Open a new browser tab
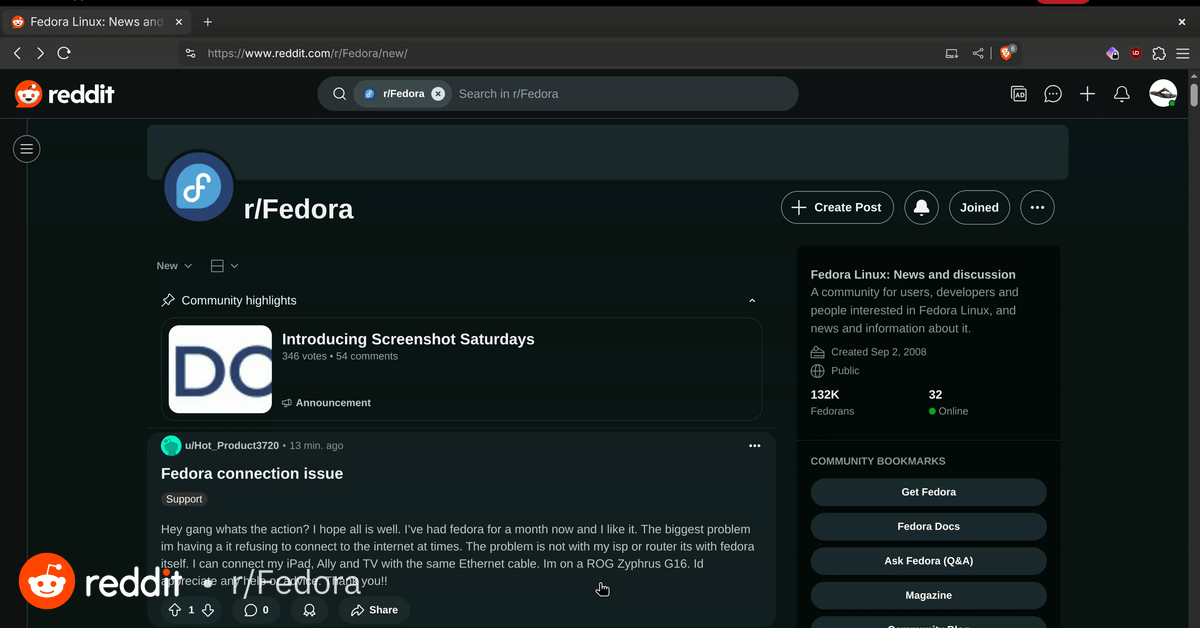The image size is (1200, 628). 208,21
